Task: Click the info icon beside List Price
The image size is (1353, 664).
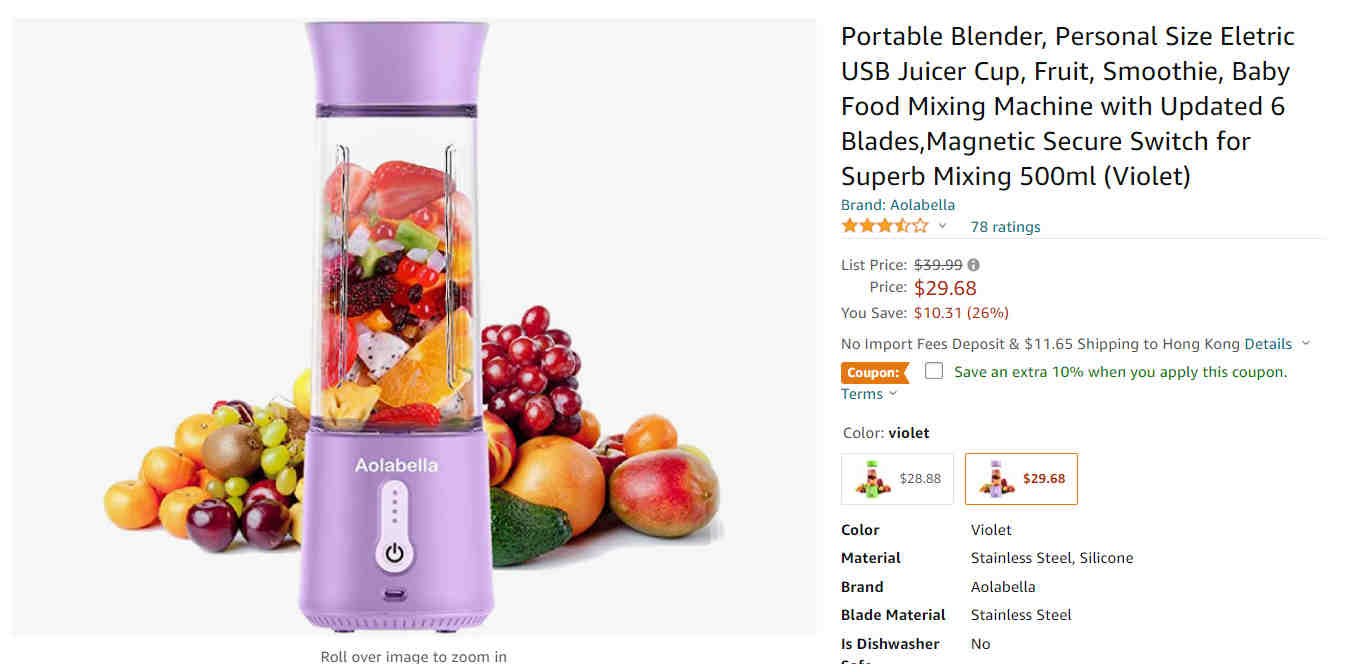Action: coord(973,265)
